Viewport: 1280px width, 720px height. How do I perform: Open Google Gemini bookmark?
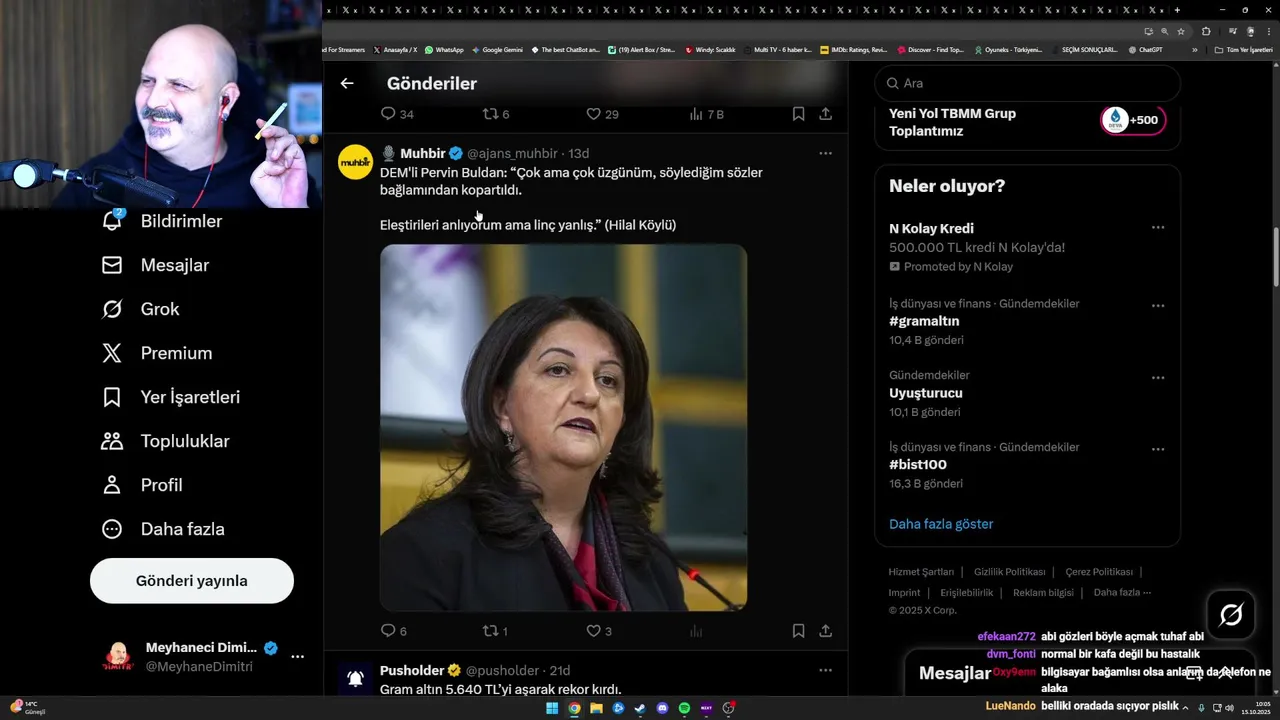click(497, 50)
